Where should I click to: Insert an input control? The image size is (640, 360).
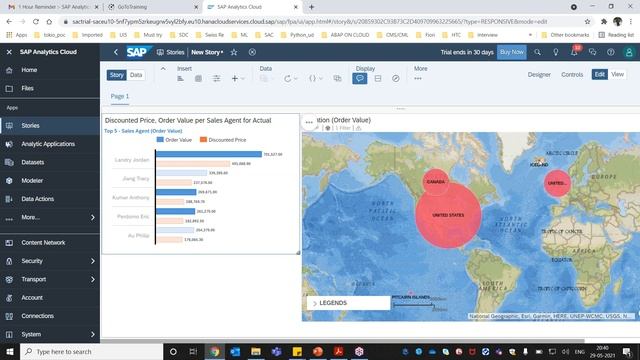[x=216, y=78]
